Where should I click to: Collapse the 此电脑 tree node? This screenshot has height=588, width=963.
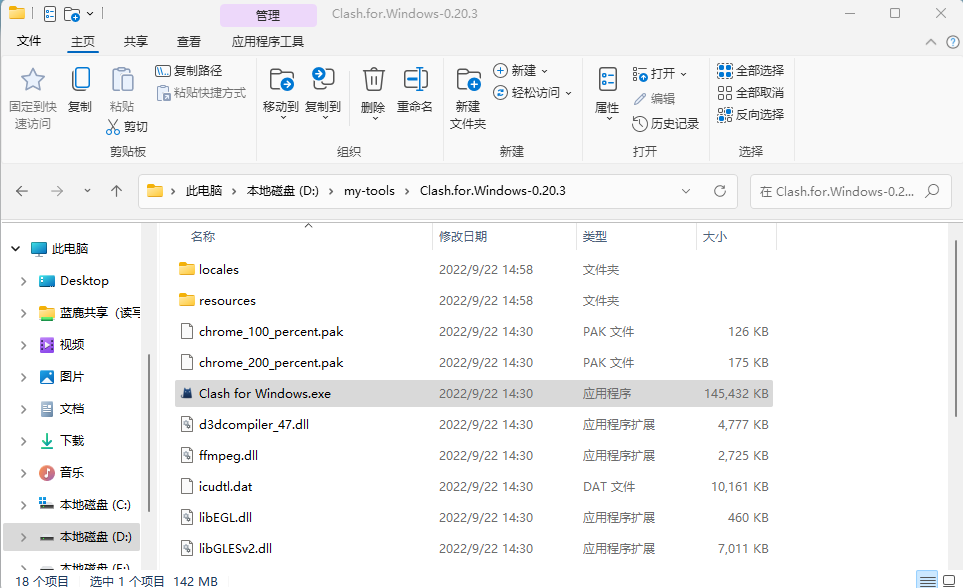click(x=15, y=249)
